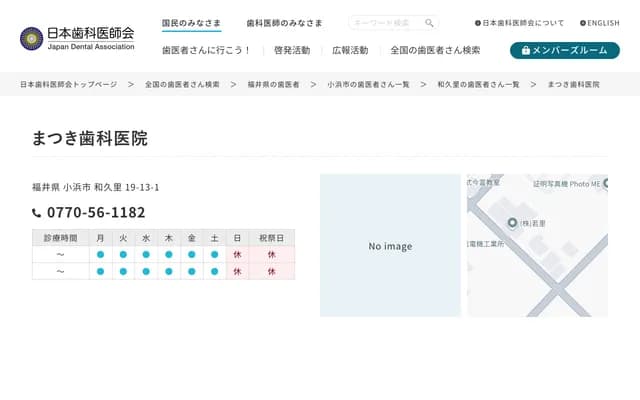Go to 日本歯科医師会トップページ breadcrumb
This screenshot has width=640, height=400.
pyautogui.click(x=68, y=85)
